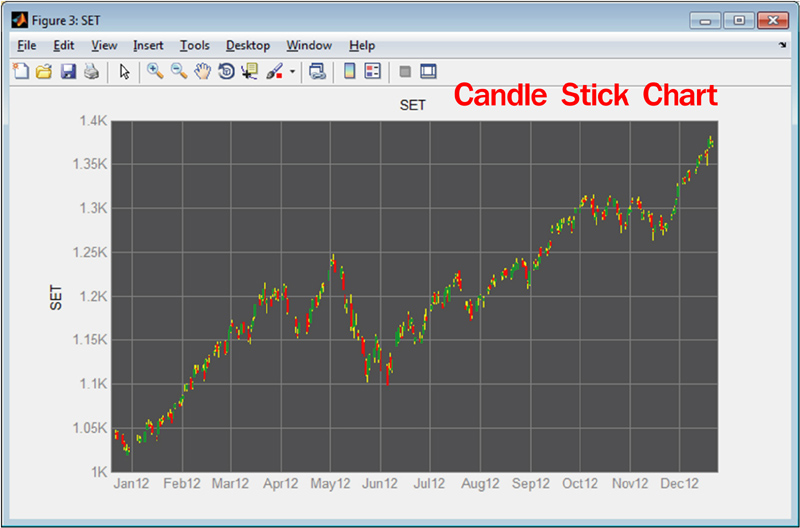Screen dimensions: 800x528
Task: Minimize the Figure 3 window
Action: click(x=706, y=21)
